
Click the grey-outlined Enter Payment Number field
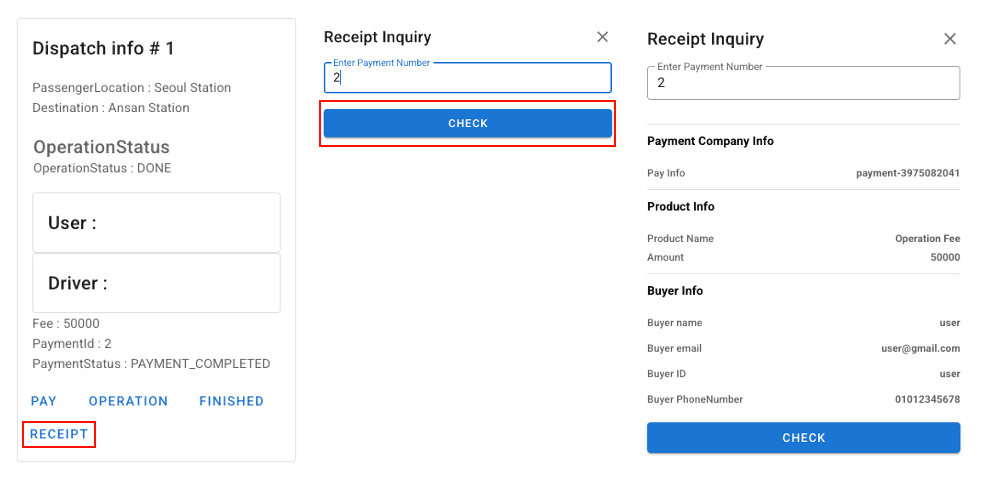(804, 83)
